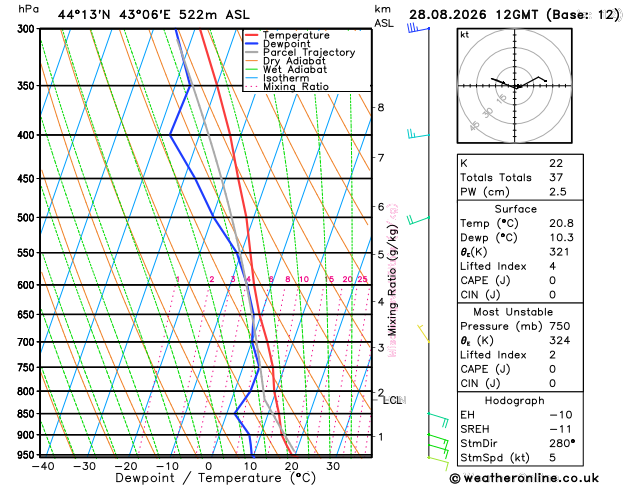The image size is (629, 486).
Task: Click the Most Unstable section header
Action: click(x=513, y=312)
